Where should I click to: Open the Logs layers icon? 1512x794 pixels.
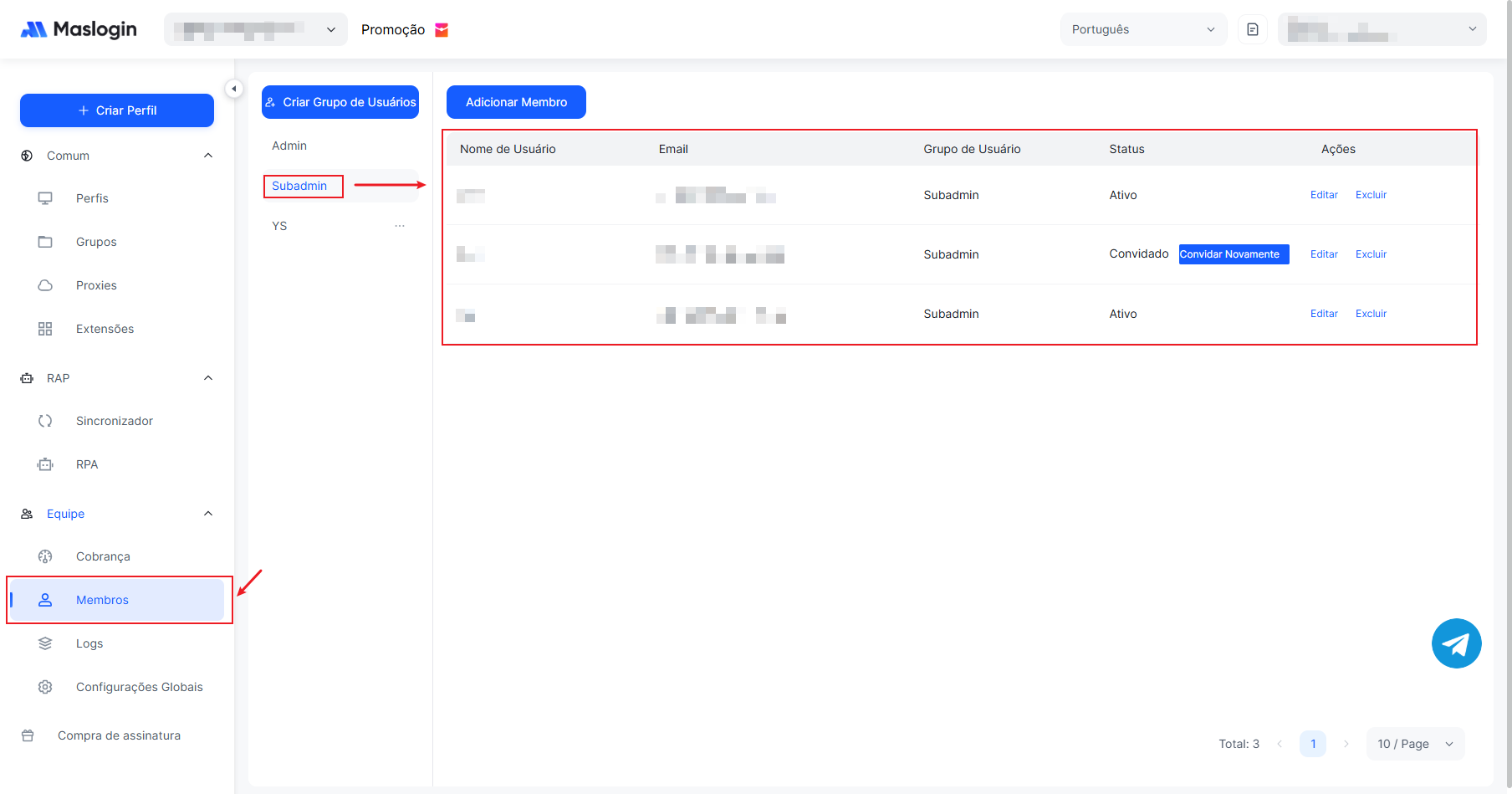tap(45, 643)
